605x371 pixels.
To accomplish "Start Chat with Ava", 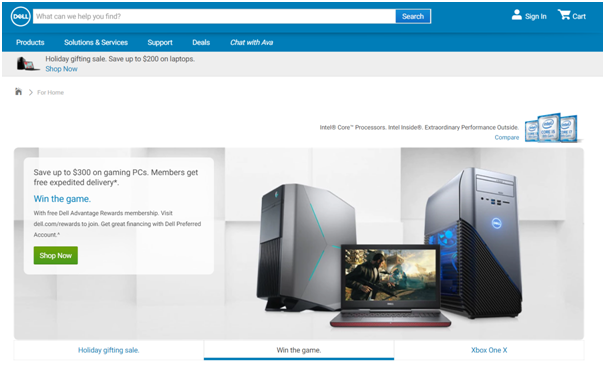I will tap(252, 42).
